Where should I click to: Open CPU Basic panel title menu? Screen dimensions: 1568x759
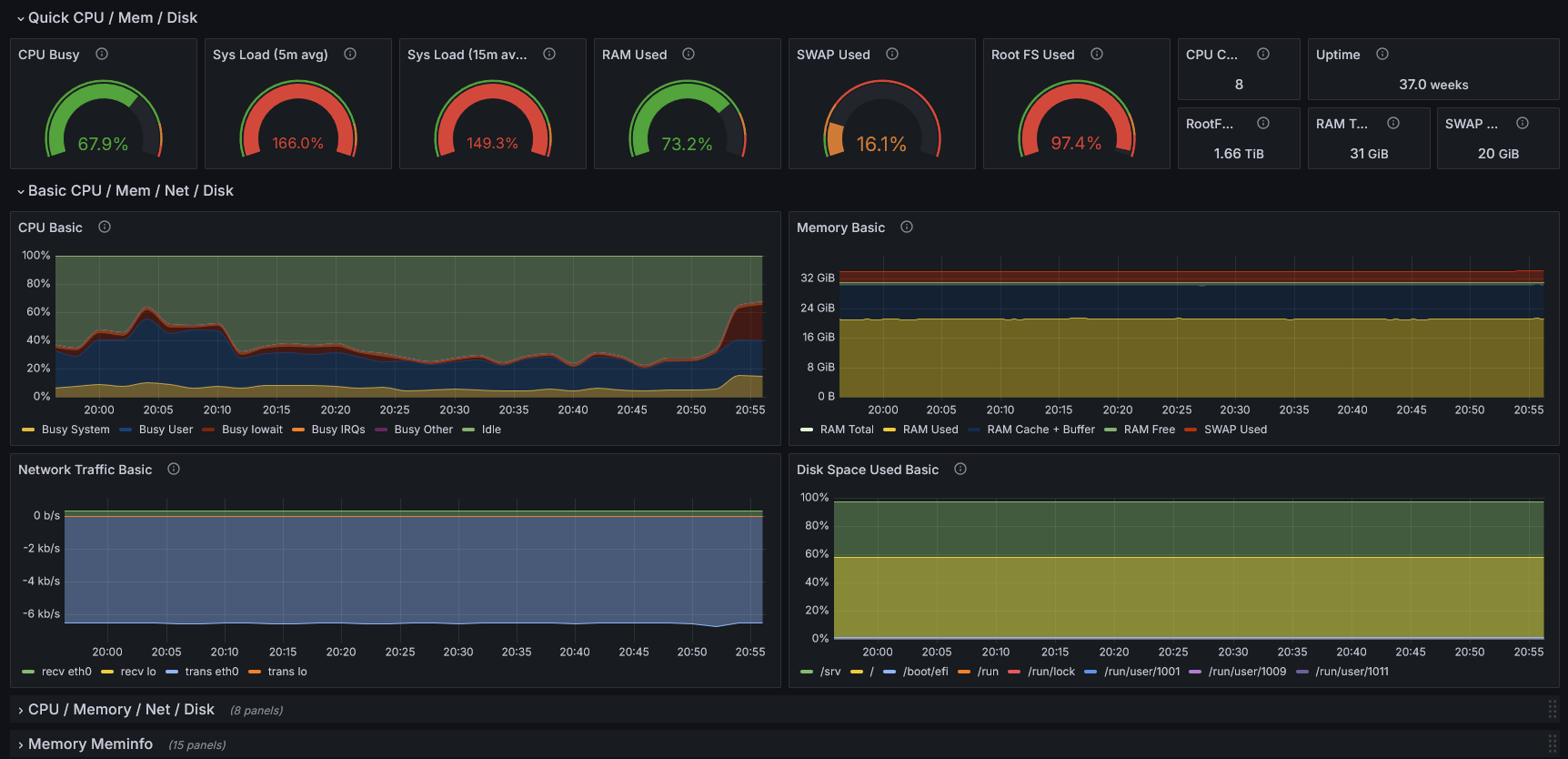click(x=50, y=228)
